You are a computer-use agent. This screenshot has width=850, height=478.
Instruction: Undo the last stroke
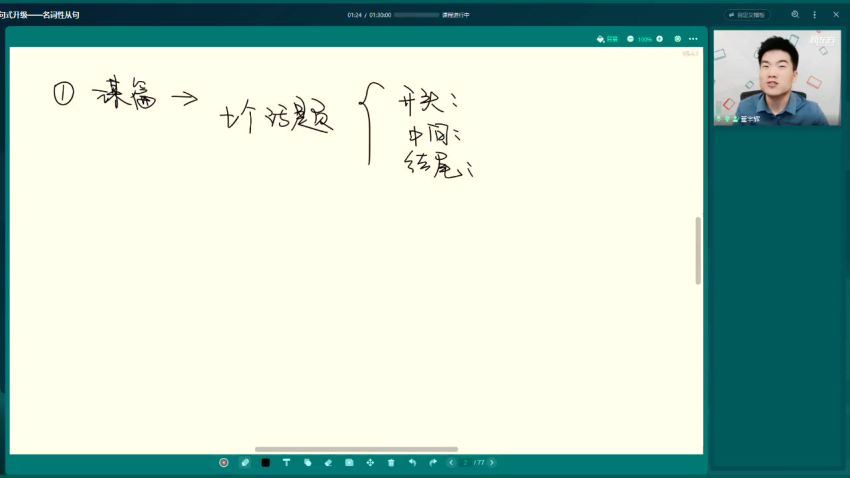click(x=412, y=463)
